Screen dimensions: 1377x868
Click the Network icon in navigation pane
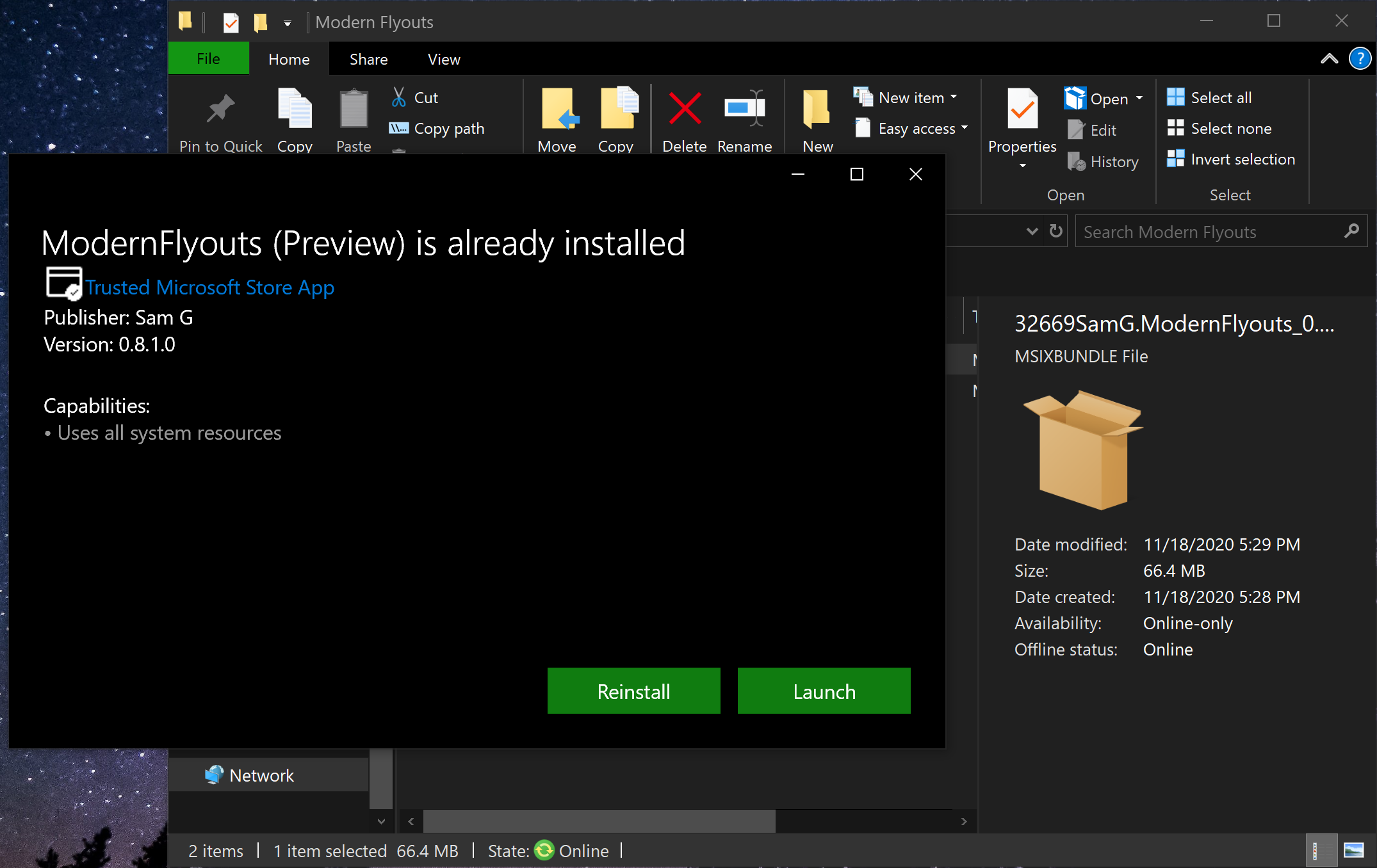click(214, 775)
